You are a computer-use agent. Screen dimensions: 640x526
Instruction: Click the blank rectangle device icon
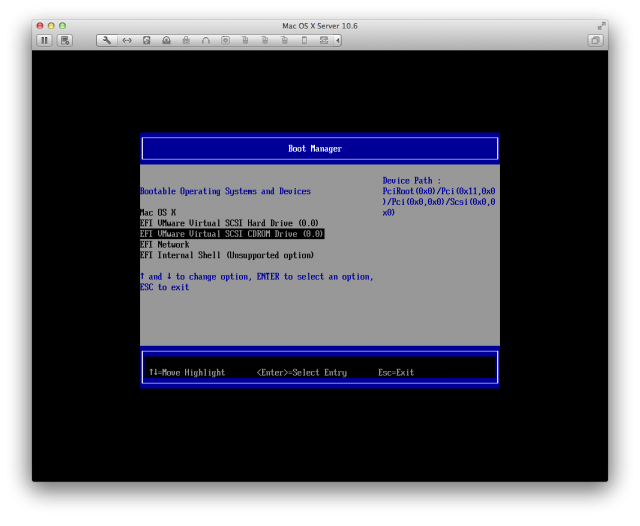304,40
